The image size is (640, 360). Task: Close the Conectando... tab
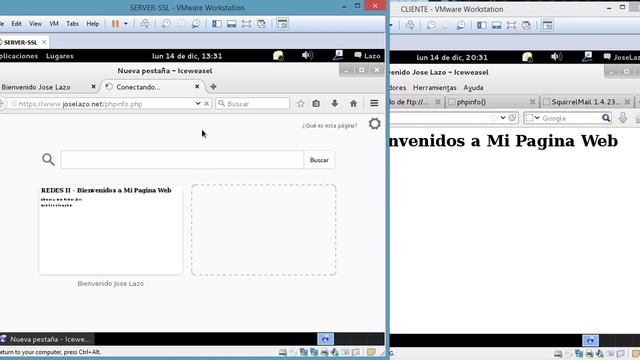[197, 87]
